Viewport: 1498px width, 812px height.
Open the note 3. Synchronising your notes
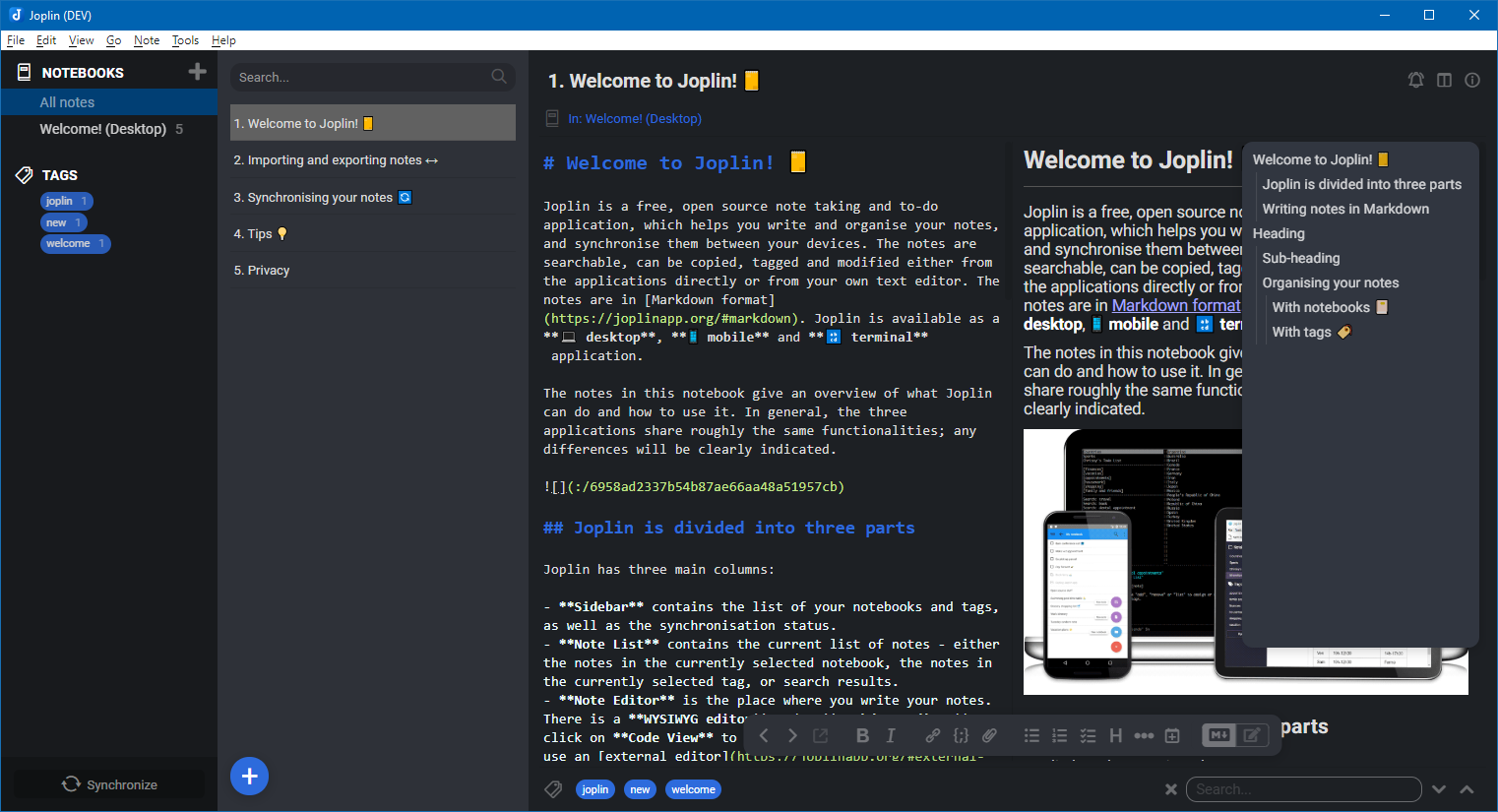pos(373,197)
